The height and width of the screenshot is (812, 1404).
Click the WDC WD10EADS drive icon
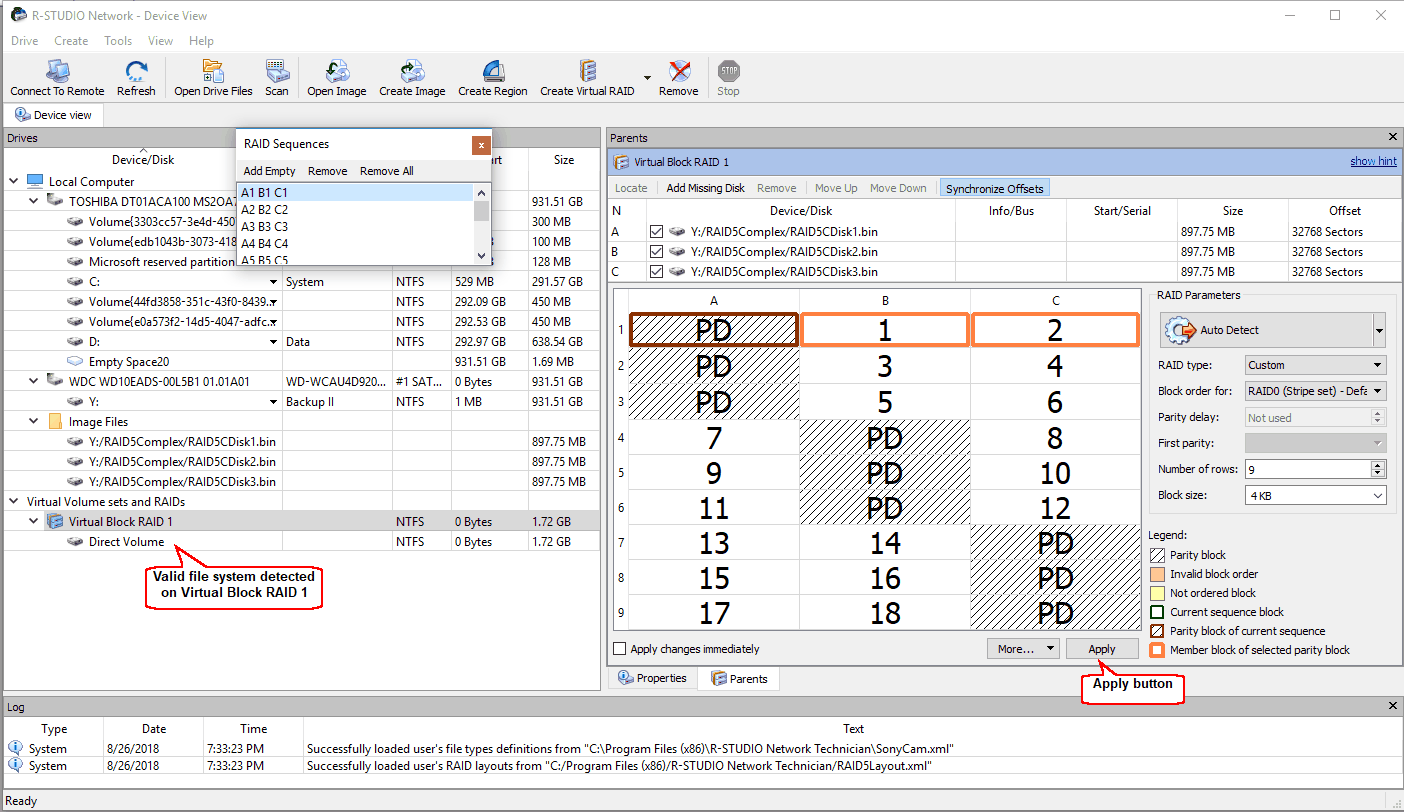tap(55, 382)
